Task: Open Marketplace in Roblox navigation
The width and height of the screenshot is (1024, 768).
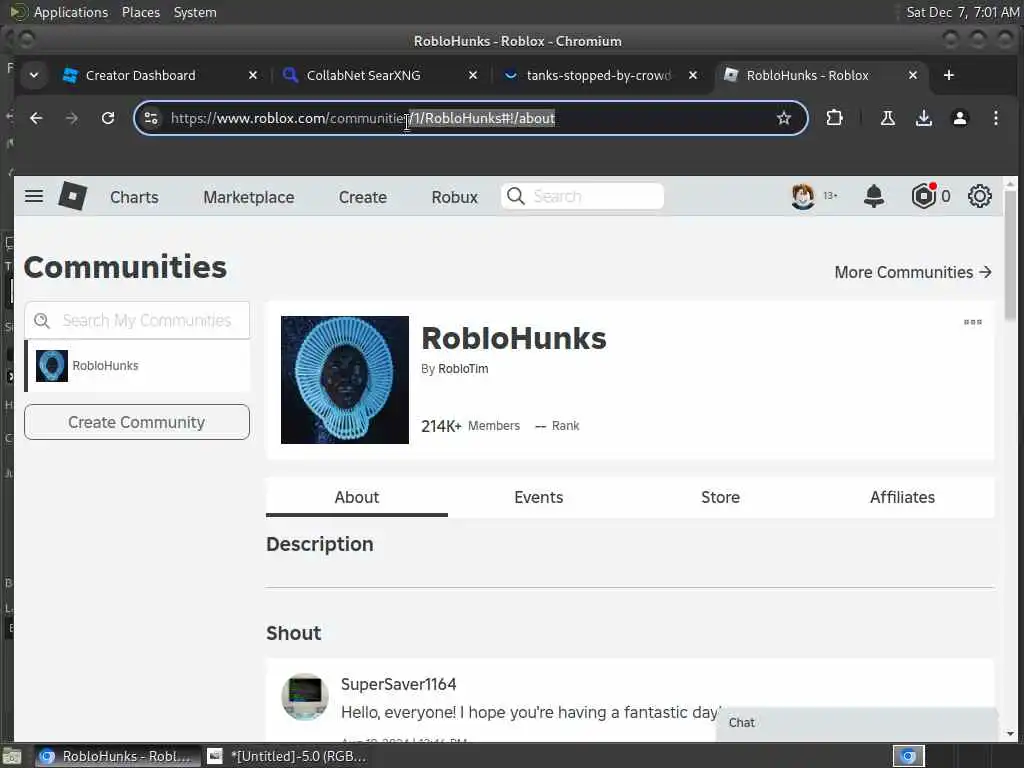Action: pyautogui.click(x=249, y=197)
